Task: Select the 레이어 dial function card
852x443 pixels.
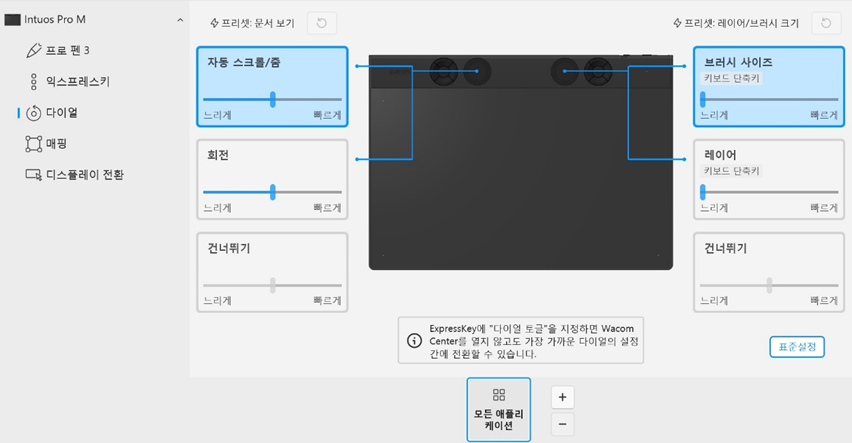Action: [x=769, y=179]
